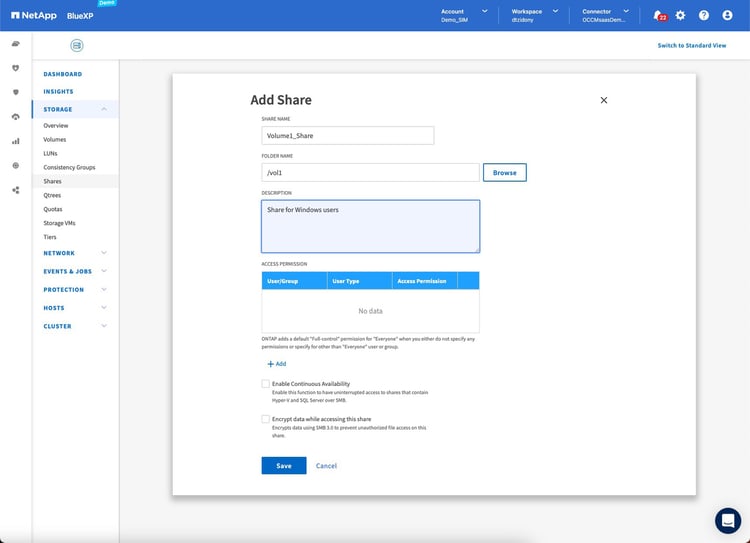
Task: Click the bar chart icon in left rail
Action: coord(16,141)
